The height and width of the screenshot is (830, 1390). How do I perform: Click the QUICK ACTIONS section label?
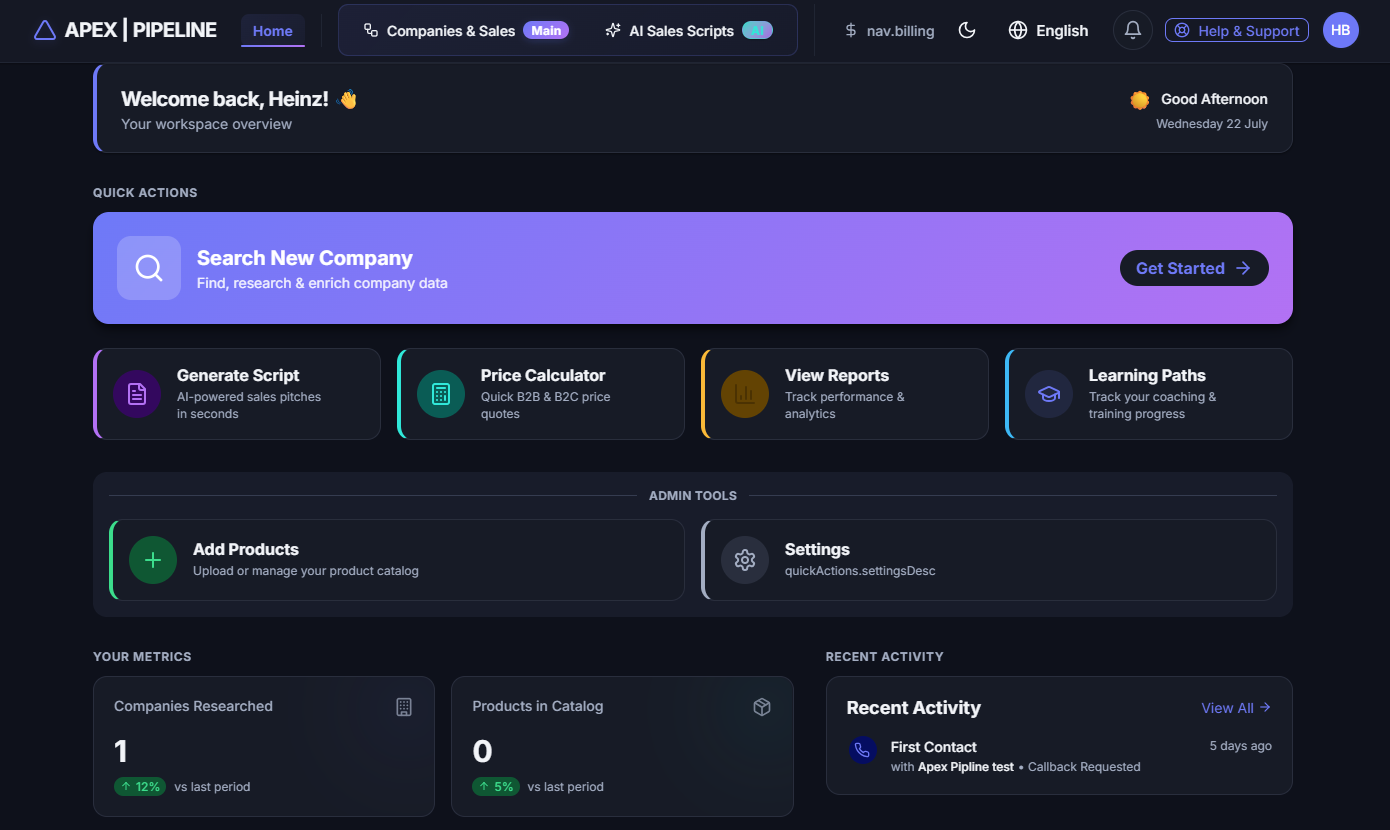(145, 193)
